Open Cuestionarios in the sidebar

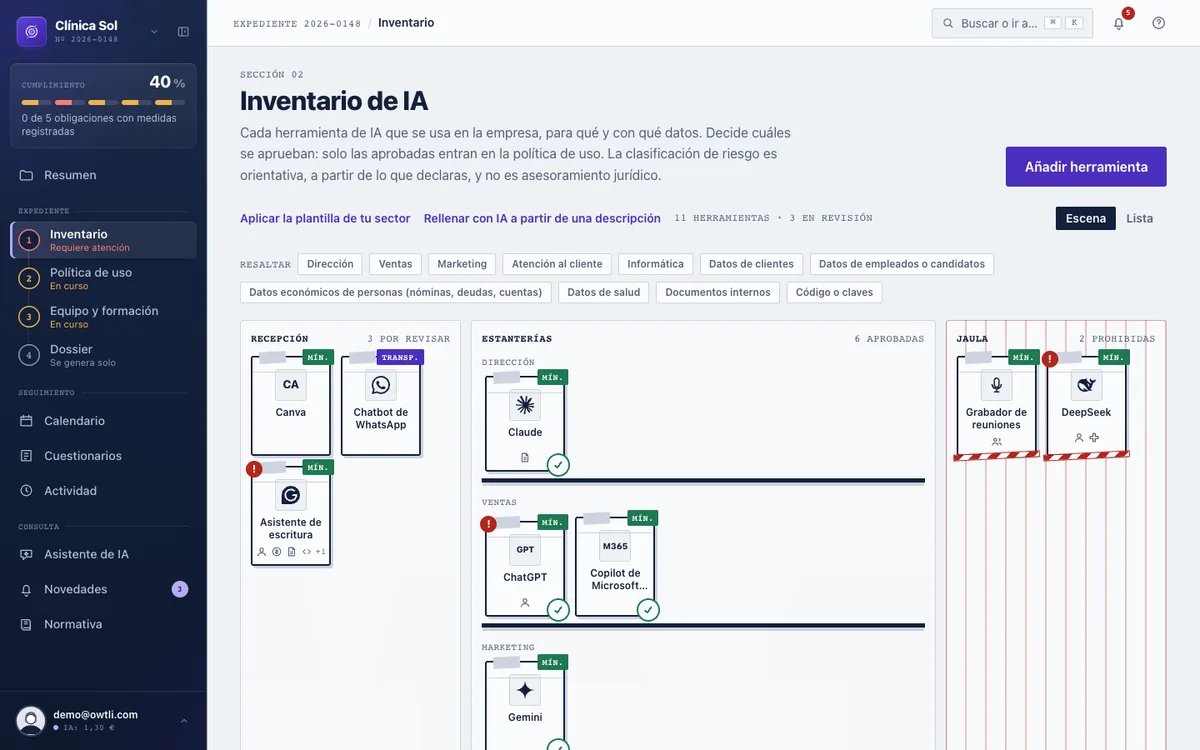pos(103,456)
